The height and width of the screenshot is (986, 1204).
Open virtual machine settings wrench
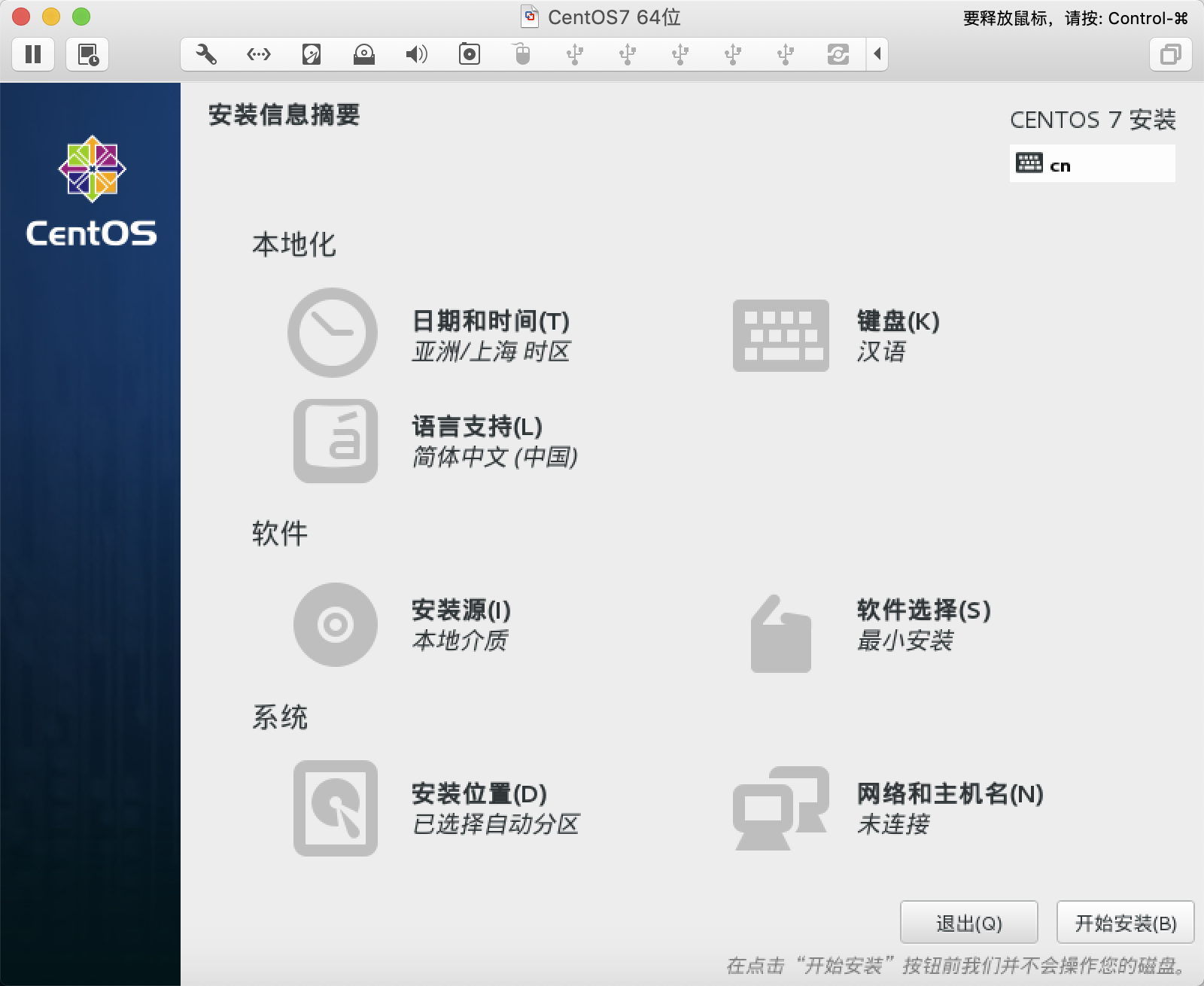[205, 54]
